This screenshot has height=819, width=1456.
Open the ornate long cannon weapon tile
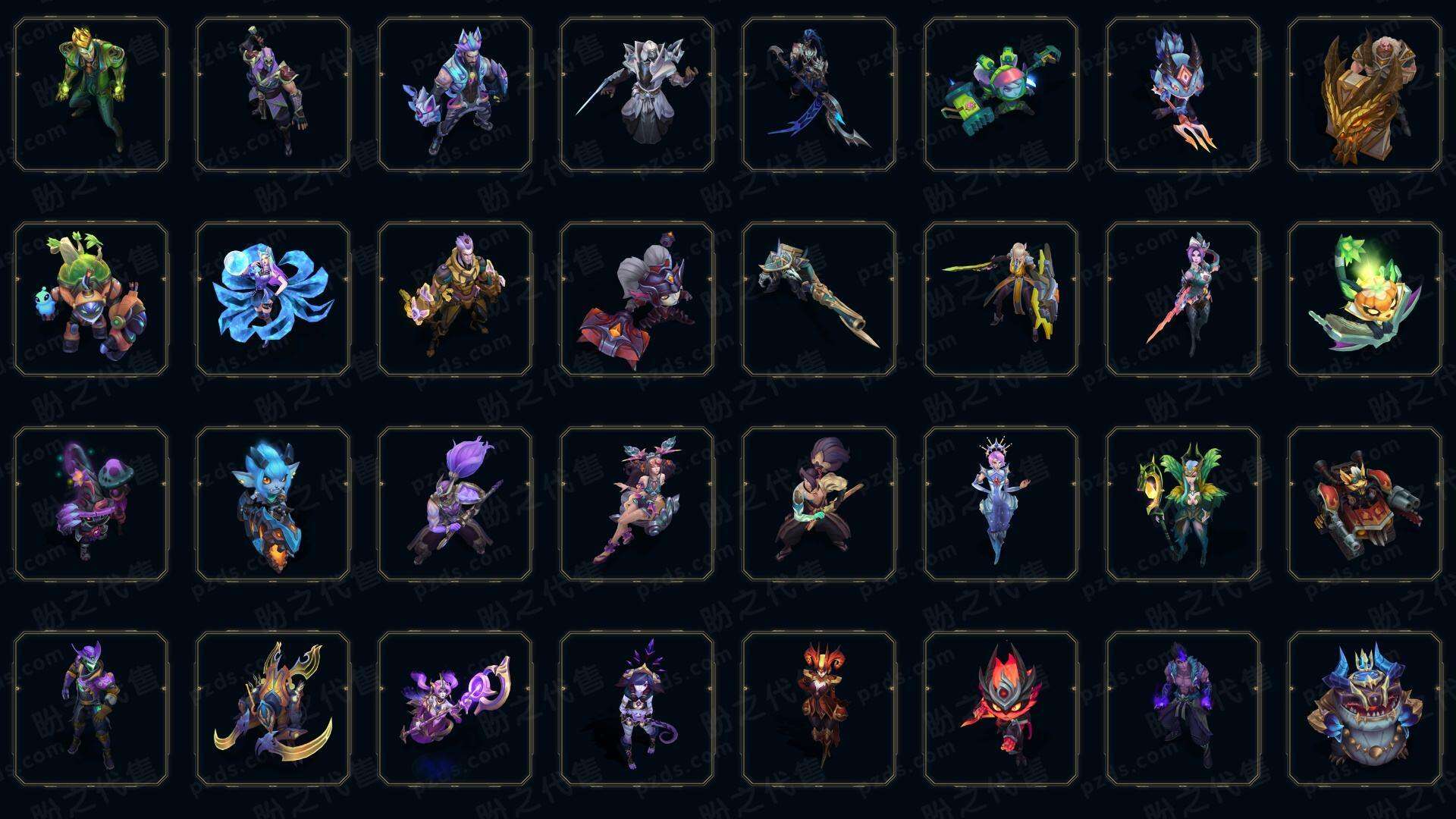tap(819, 299)
